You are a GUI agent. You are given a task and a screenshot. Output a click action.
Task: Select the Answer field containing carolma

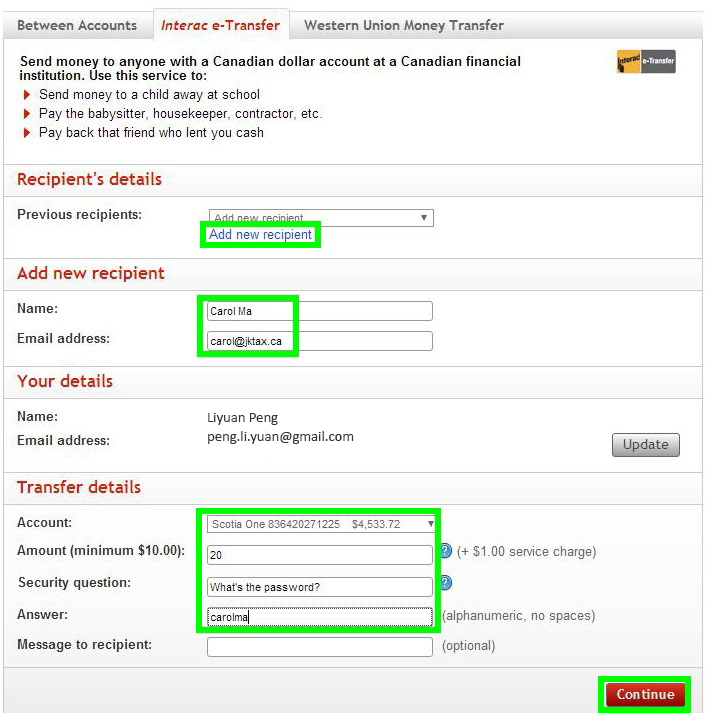pyautogui.click(x=320, y=617)
